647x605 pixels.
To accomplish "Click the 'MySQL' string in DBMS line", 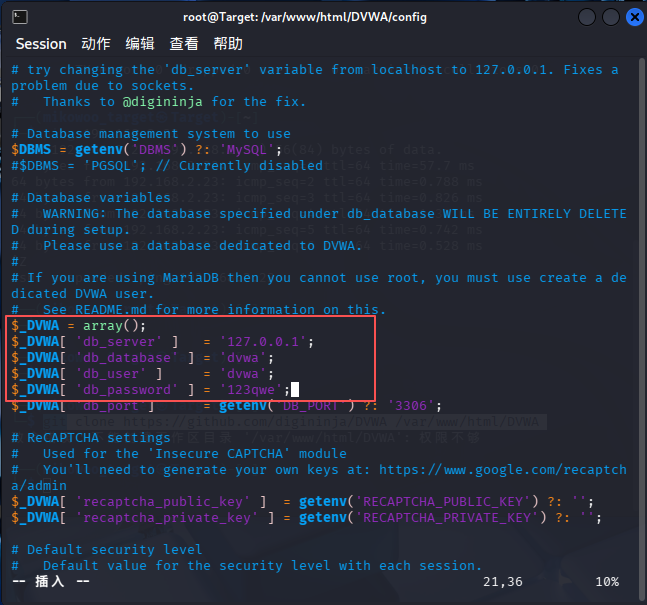I will (x=247, y=149).
